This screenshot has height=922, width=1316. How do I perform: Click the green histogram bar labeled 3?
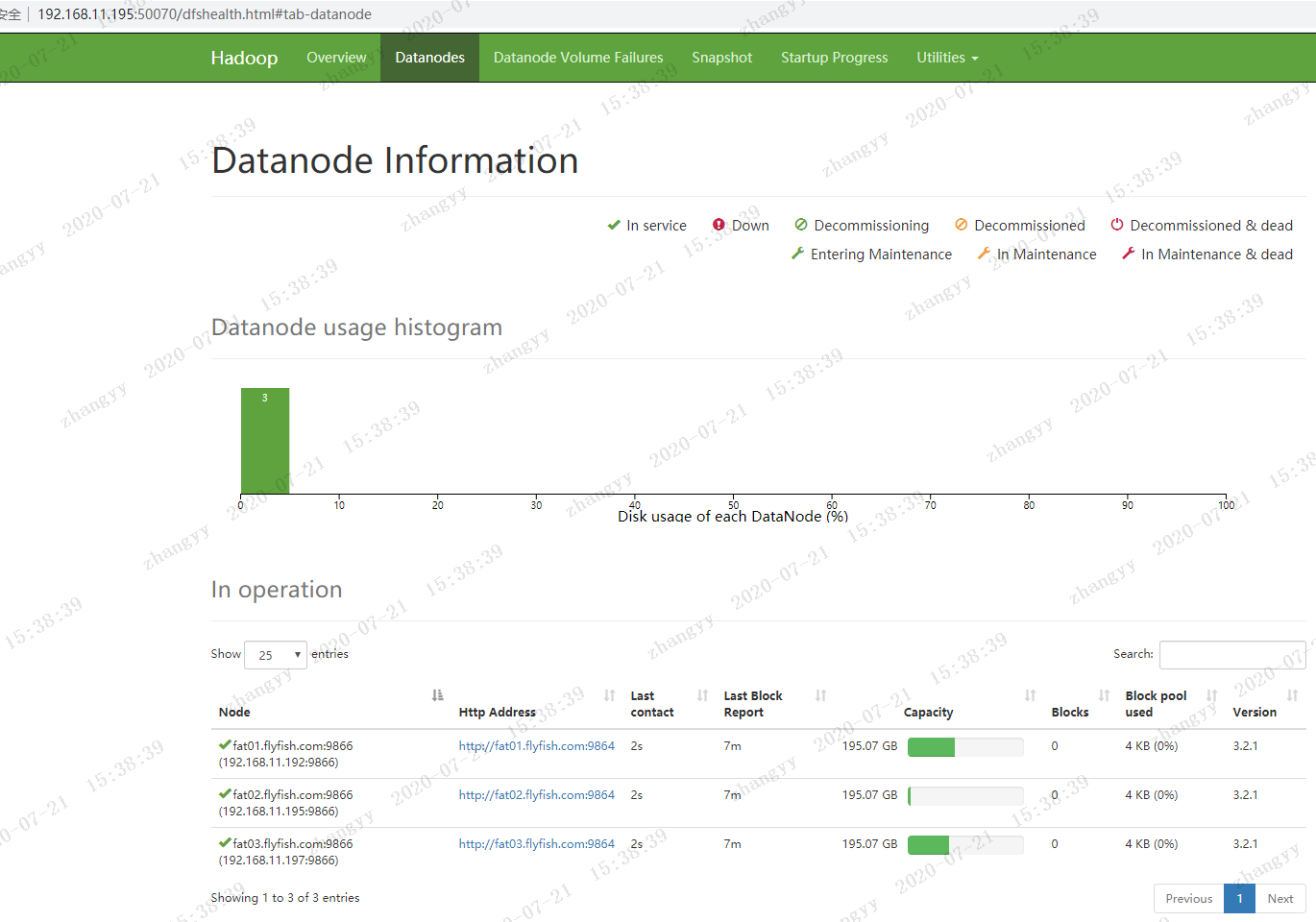click(265, 441)
